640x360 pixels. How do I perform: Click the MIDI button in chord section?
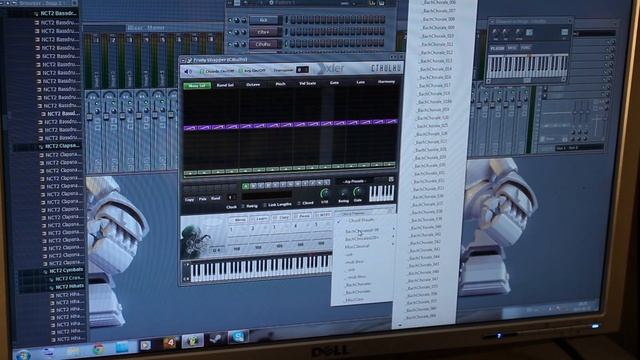click(x=324, y=215)
